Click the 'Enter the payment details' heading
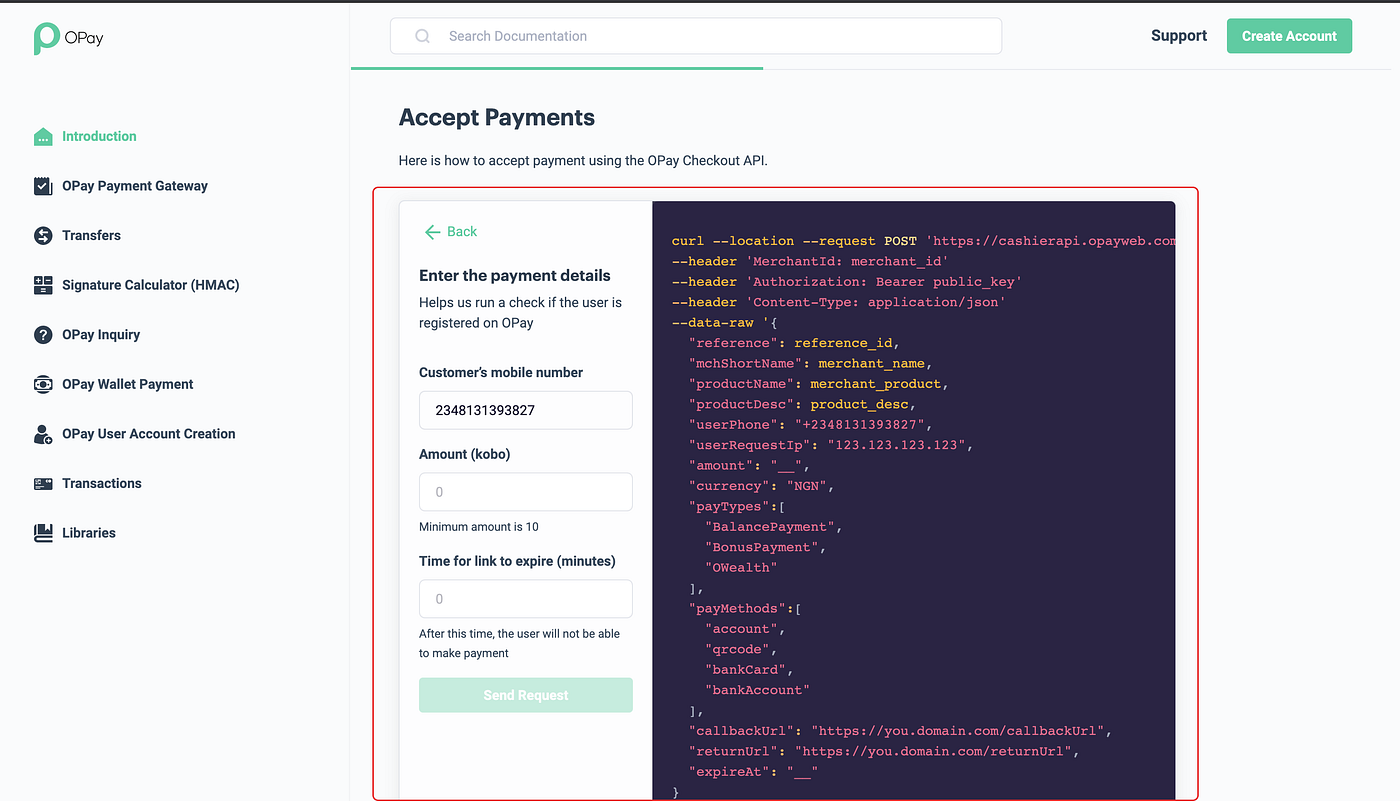The width and height of the screenshot is (1400, 801). [x=515, y=275]
